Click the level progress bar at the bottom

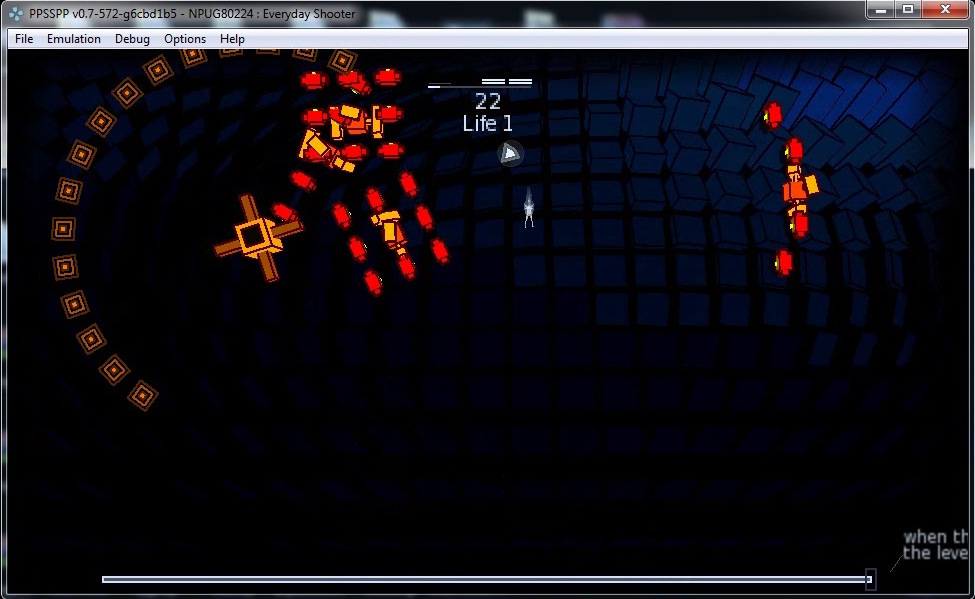tap(480, 579)
